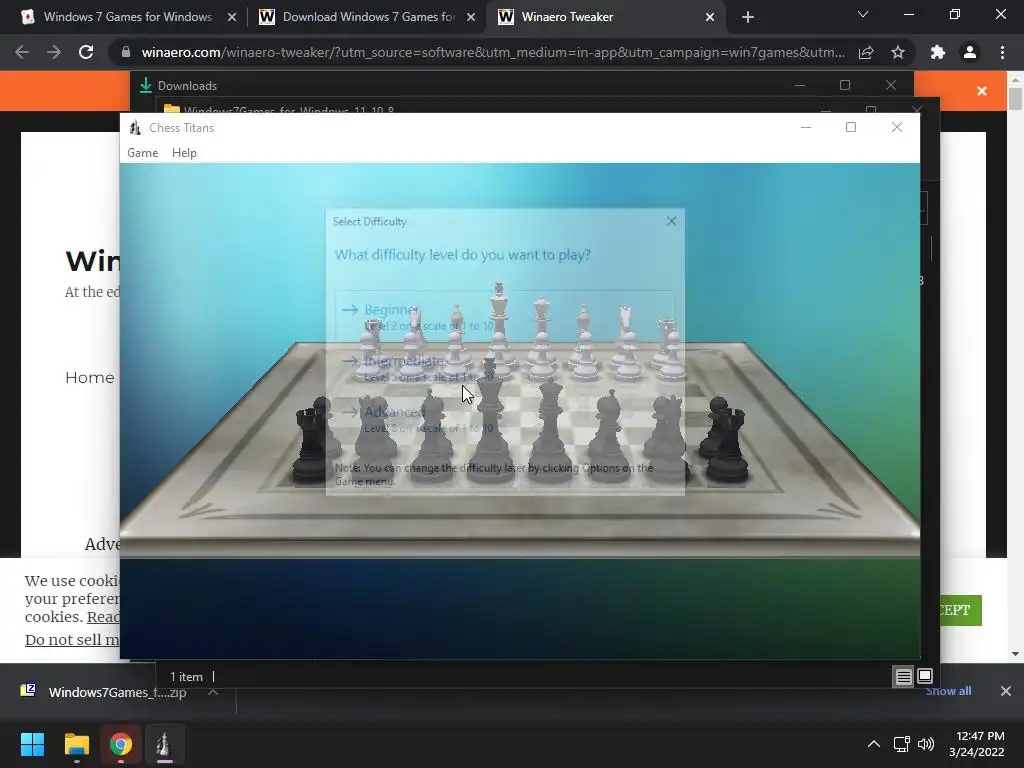Open the Do not sell link
This screenshot has height=768, width=1024.
(x=72, y=639)
